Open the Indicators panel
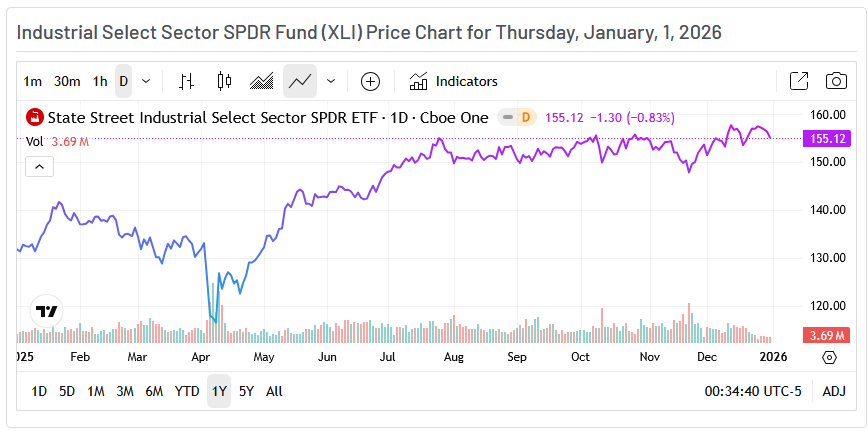The width and height of the screenshot is (868, 435). click(453, 81)
